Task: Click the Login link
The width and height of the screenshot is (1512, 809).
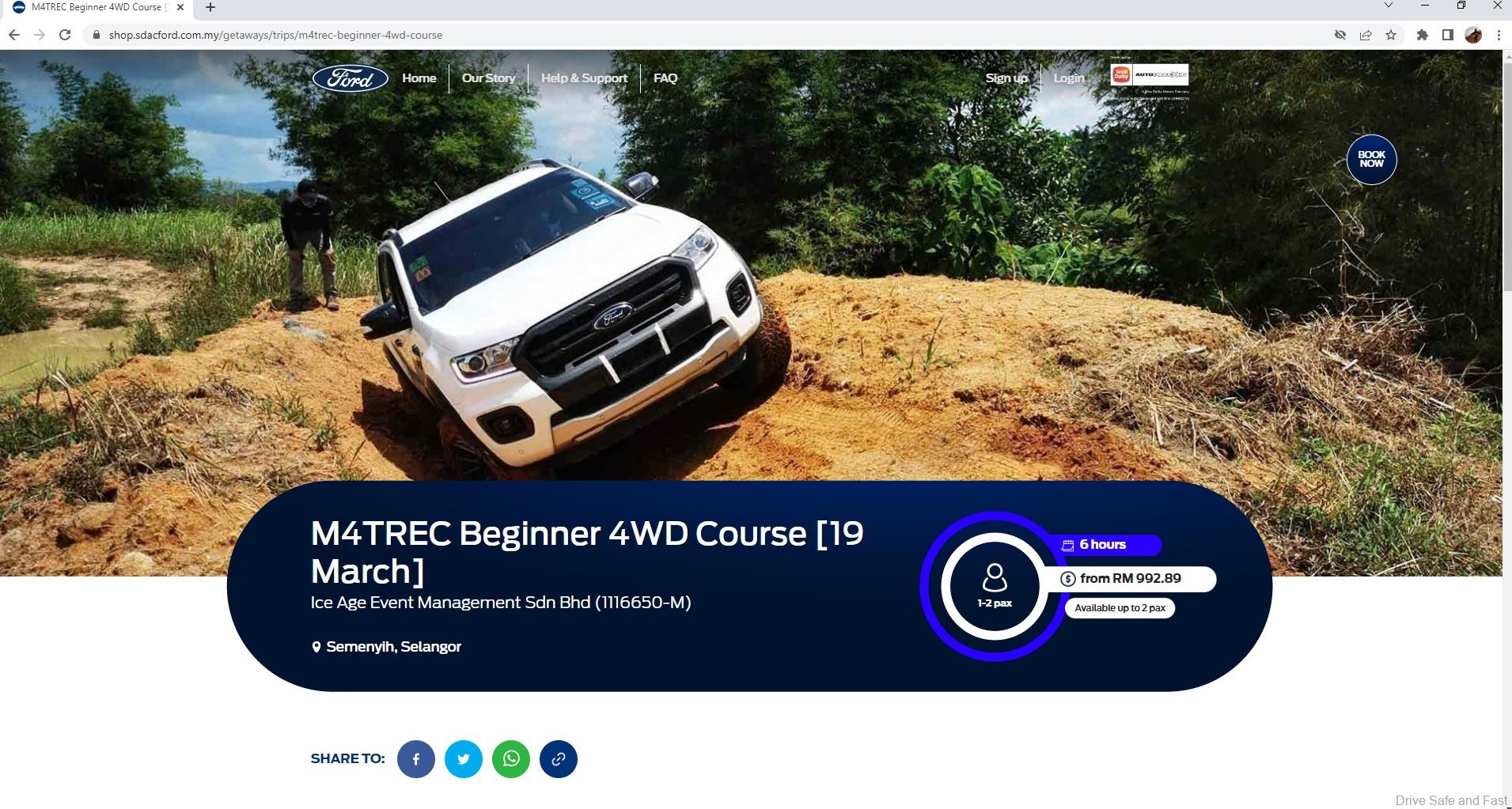Action: click(1068, 78)
